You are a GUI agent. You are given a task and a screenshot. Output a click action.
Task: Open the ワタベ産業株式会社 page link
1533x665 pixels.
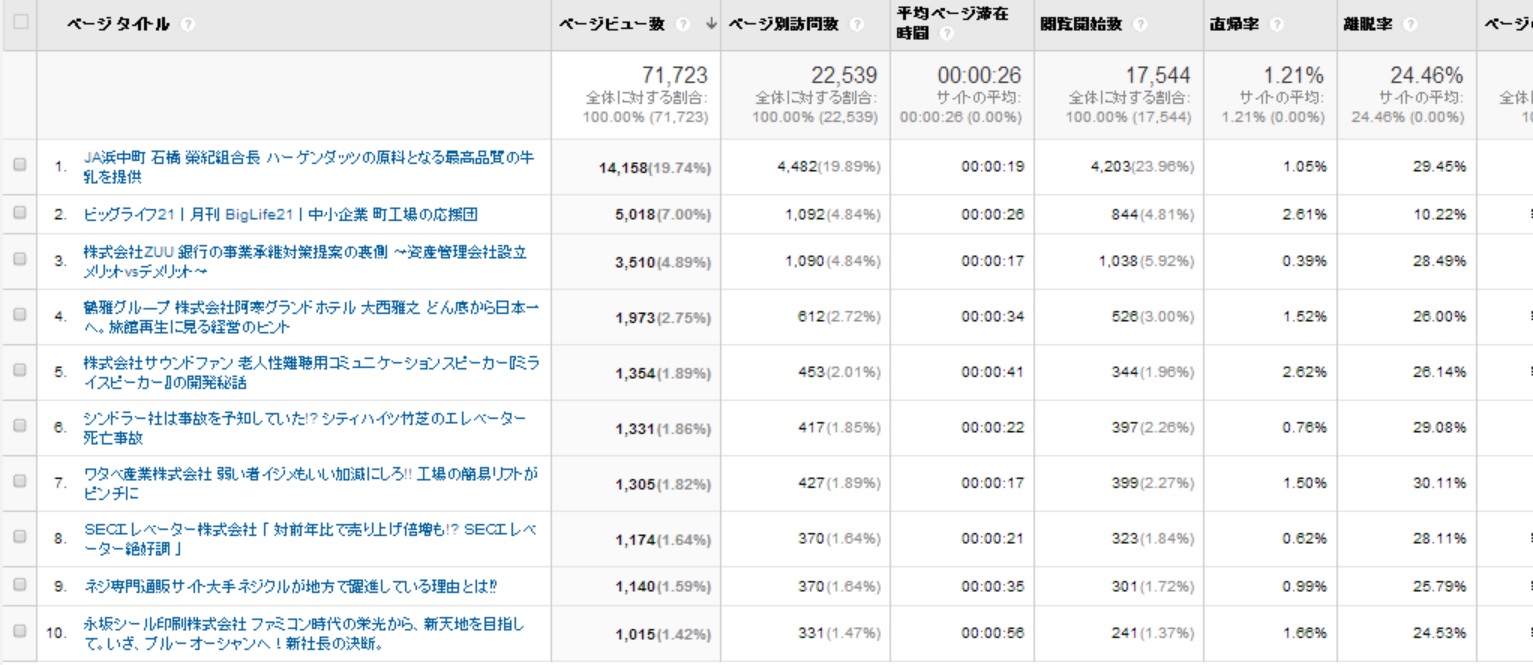point(311,483)
